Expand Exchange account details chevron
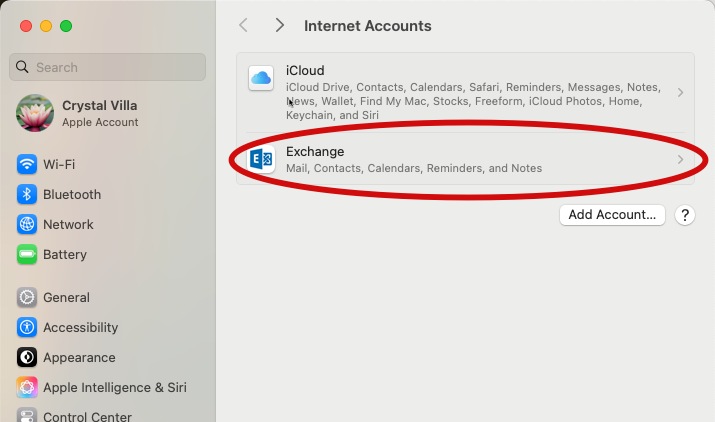The height and width of the screenshot is (422, 715). 680,160
